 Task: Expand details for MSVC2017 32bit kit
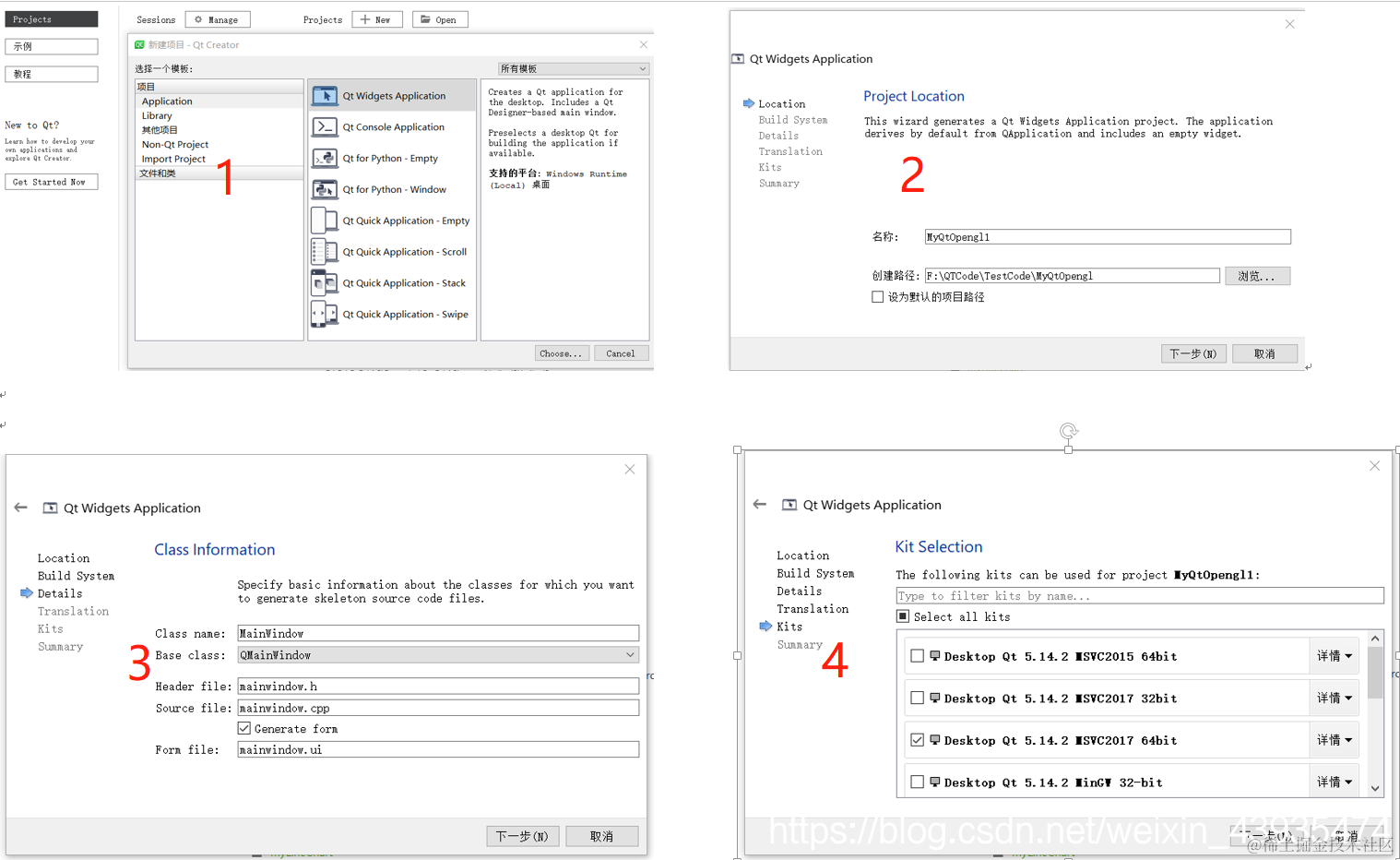click(1334, 699)
